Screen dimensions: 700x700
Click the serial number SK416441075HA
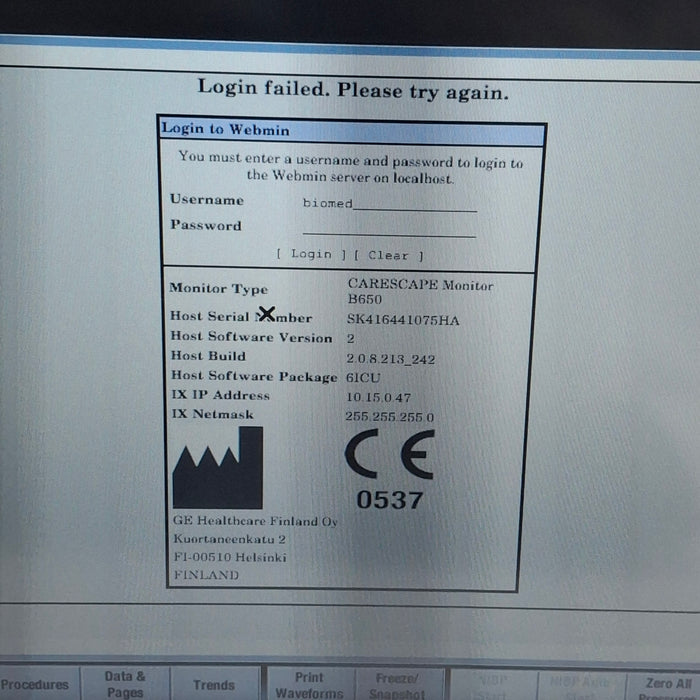pyautogui.click(x=403, y=320)
